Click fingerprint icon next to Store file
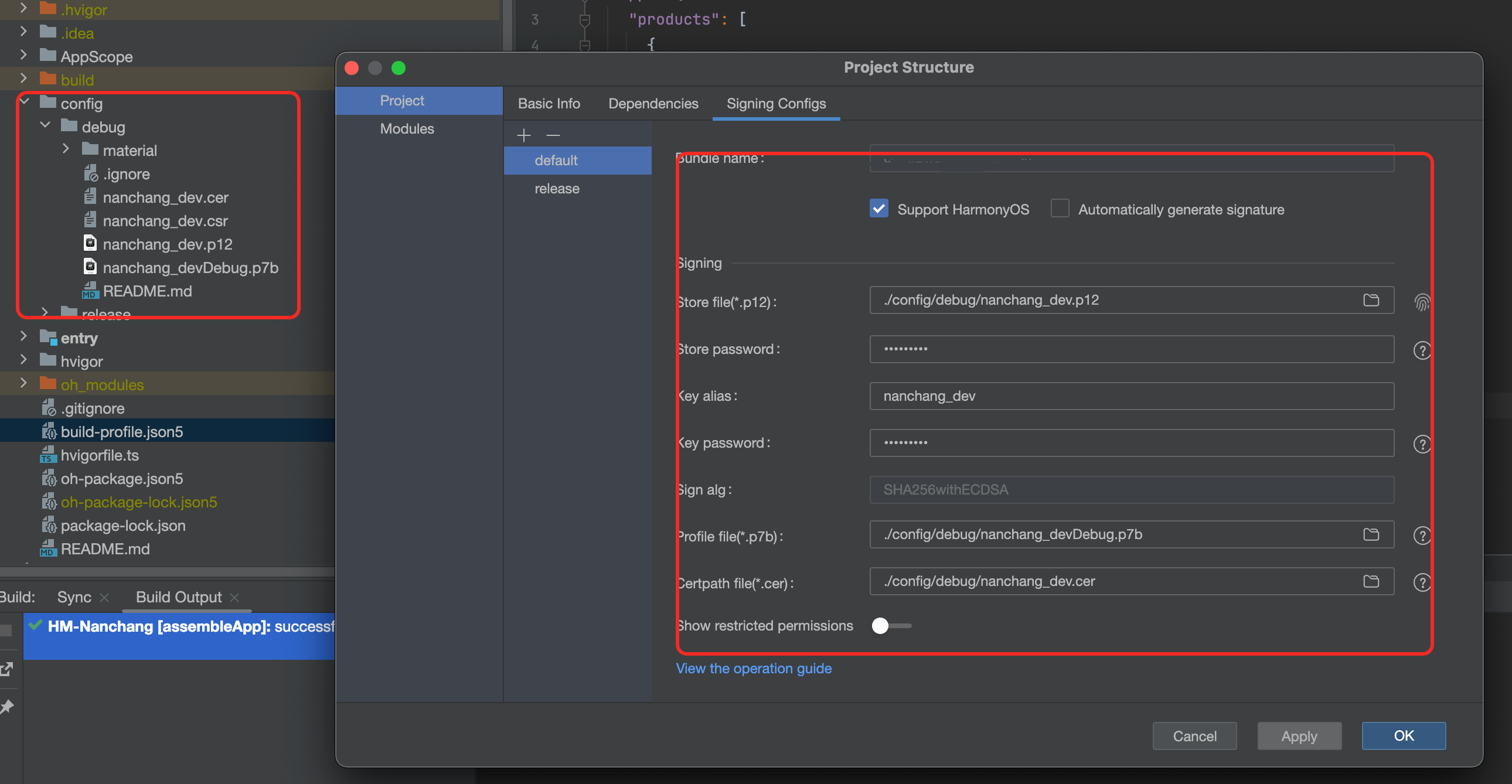This screenshot has width=1512, height=784. click(x=1422, y=303)
